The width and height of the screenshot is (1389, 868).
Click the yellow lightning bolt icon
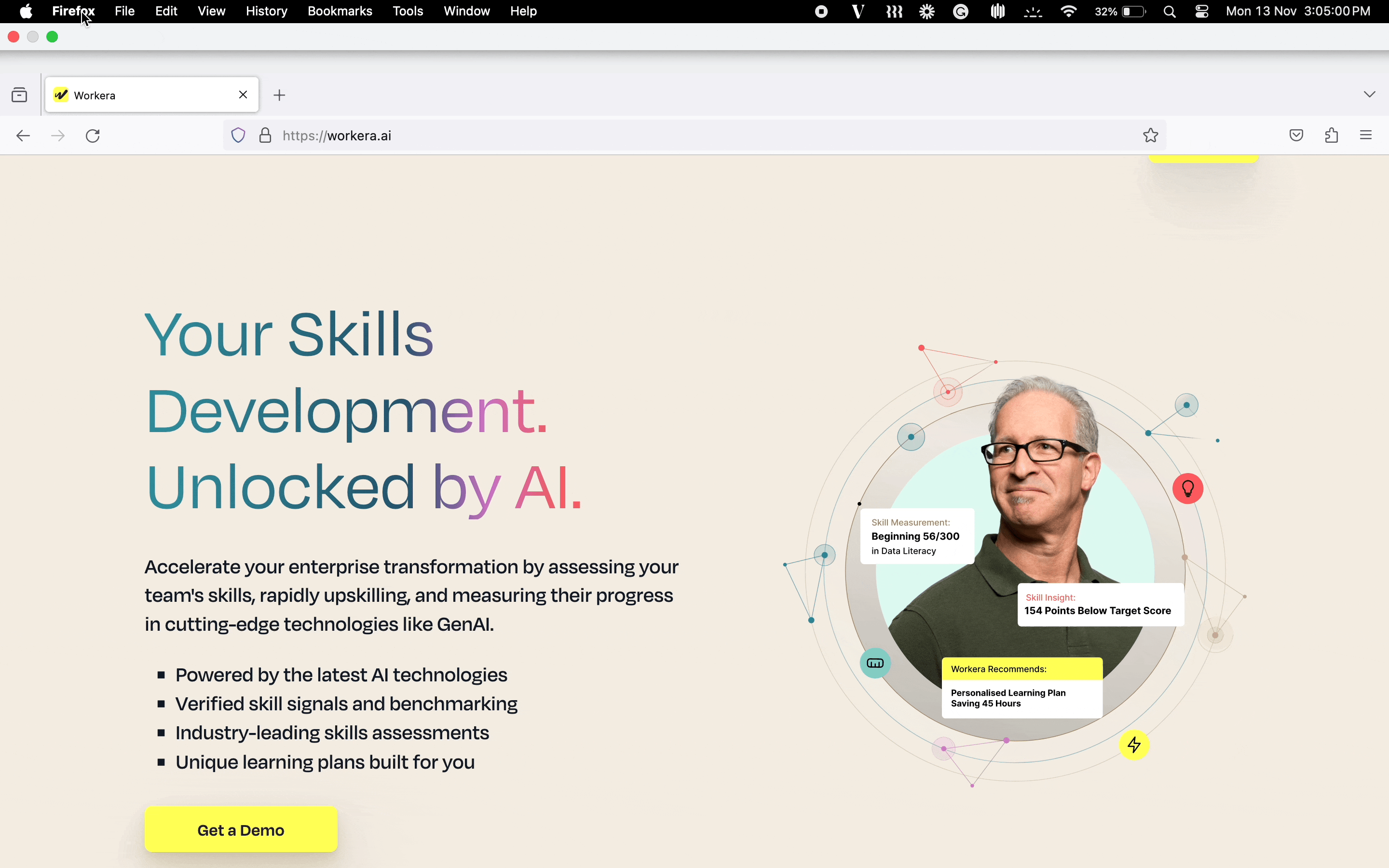(1134, 745)
